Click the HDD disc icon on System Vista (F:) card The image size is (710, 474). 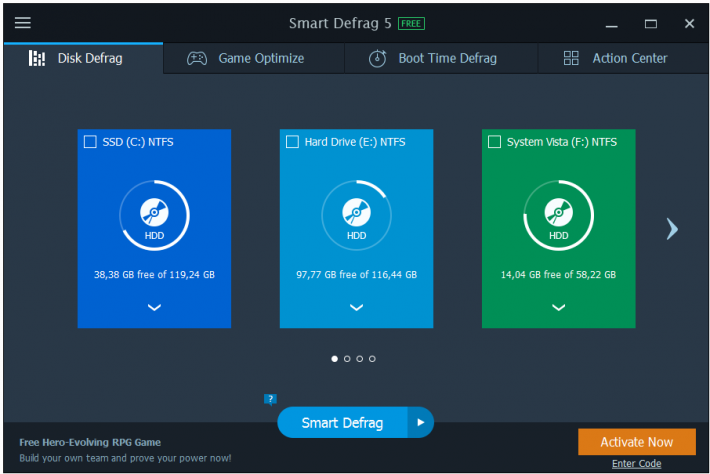(x=558, y=212)
